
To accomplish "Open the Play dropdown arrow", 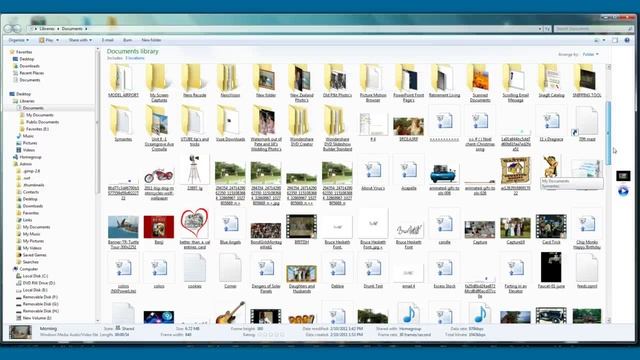I will 58,40.
